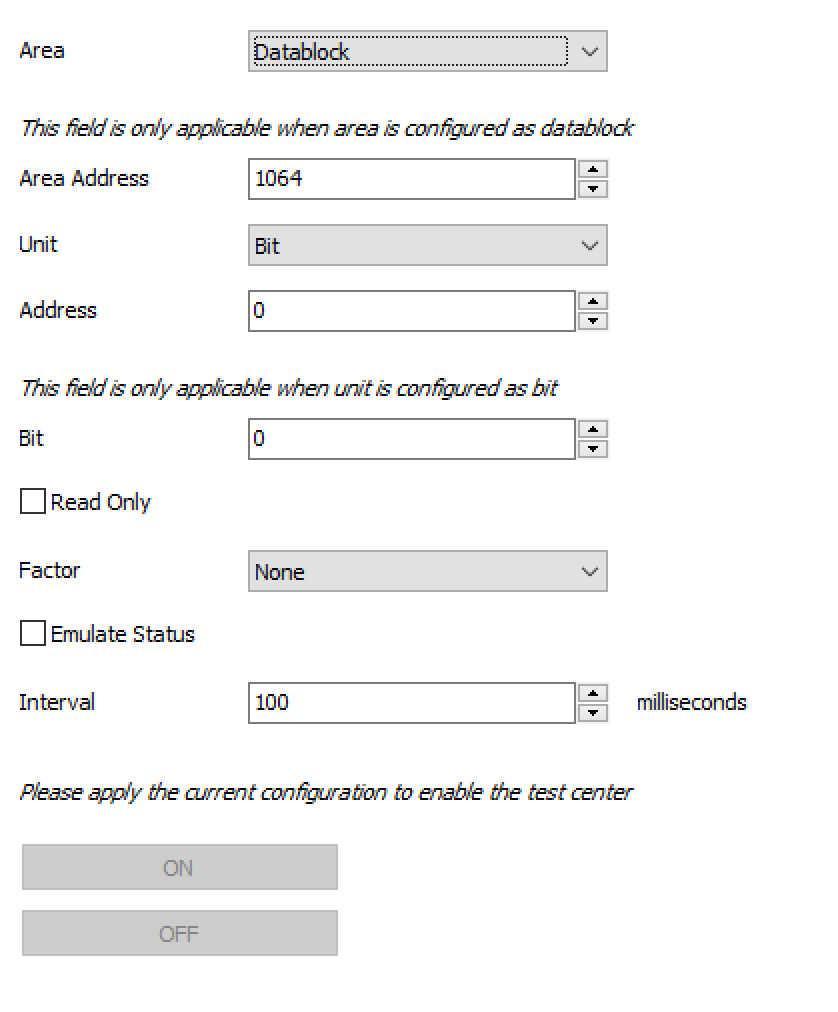Increment the Bit value using up arrow
Screen dimensions: 838x1012
pos(593,429)
